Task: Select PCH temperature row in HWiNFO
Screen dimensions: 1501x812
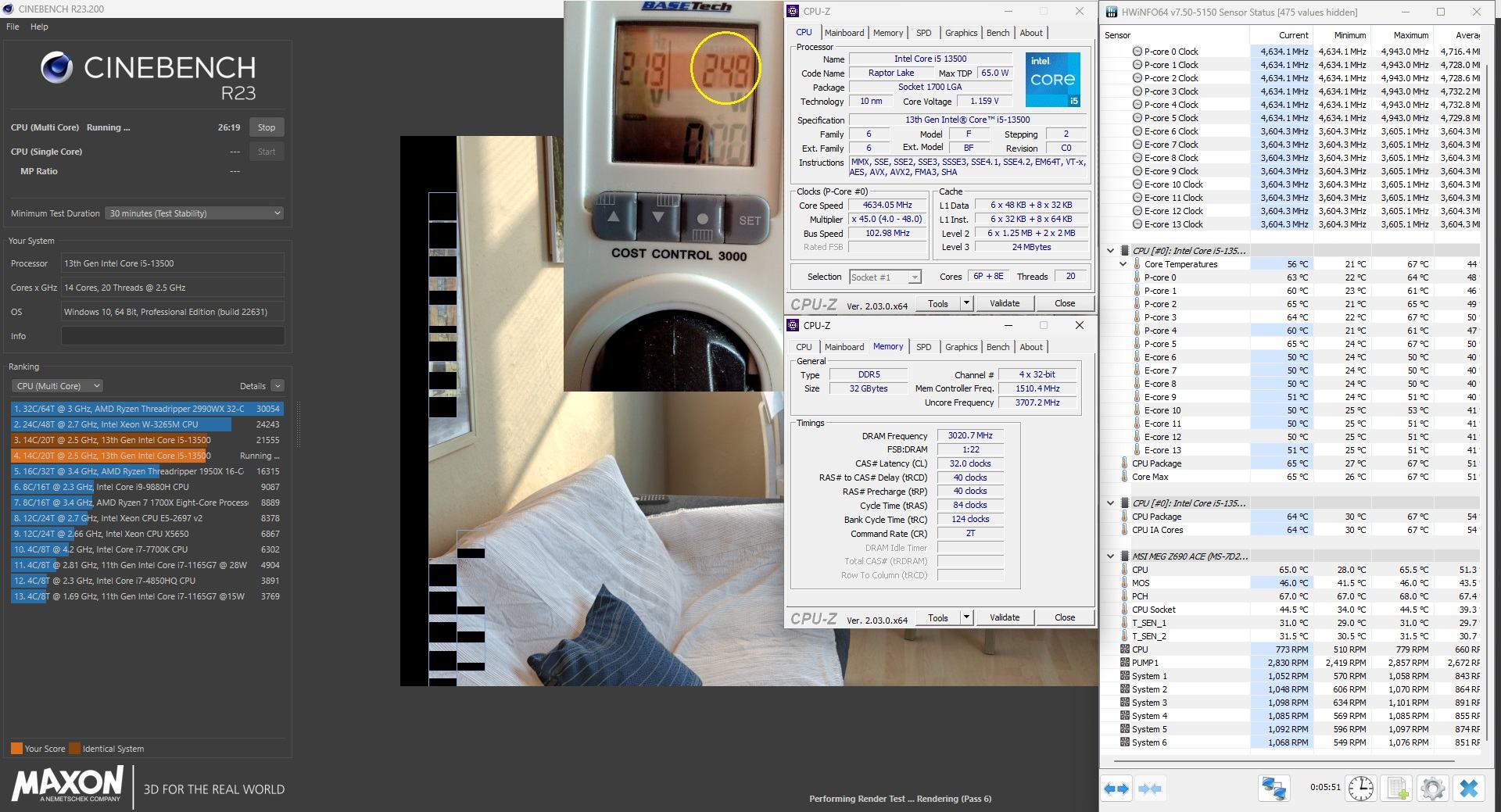Action: click(x=1291, y=596)
